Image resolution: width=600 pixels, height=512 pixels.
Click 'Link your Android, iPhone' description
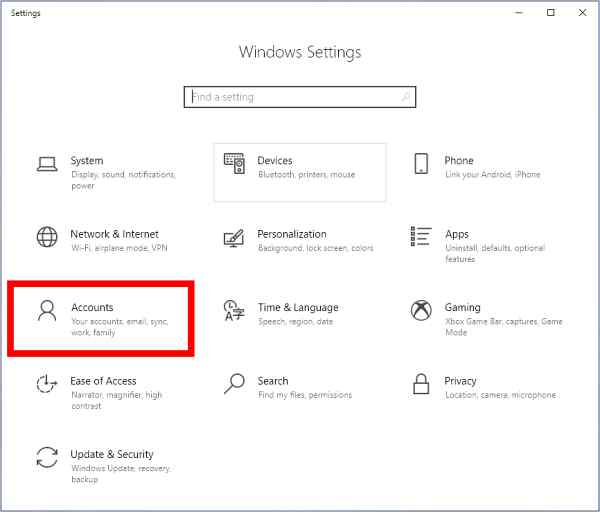point(492,174)
